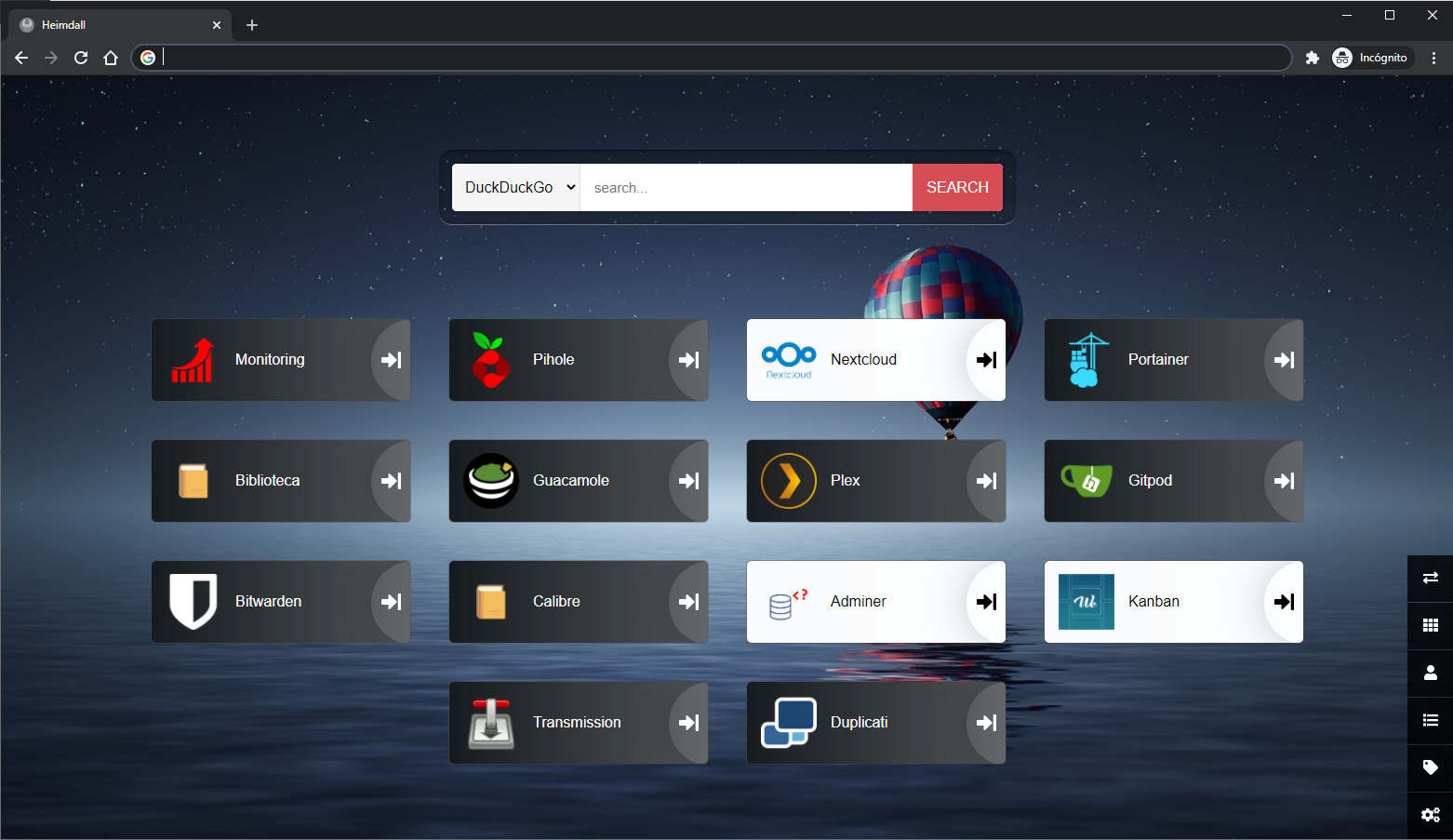Viewport: 1453px width, 840px height.
Task: Click the Incógnito profile indicator
Action: pyautogui.click(x=1371, y=58)
